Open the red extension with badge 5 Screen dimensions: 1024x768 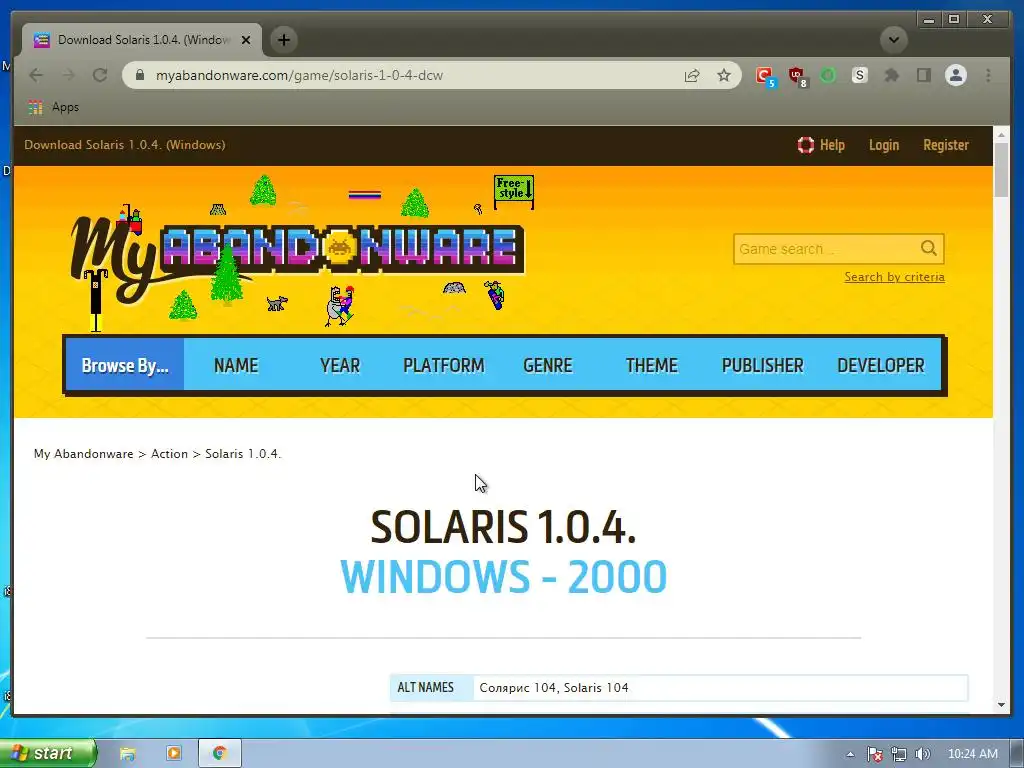coord(765,76)
